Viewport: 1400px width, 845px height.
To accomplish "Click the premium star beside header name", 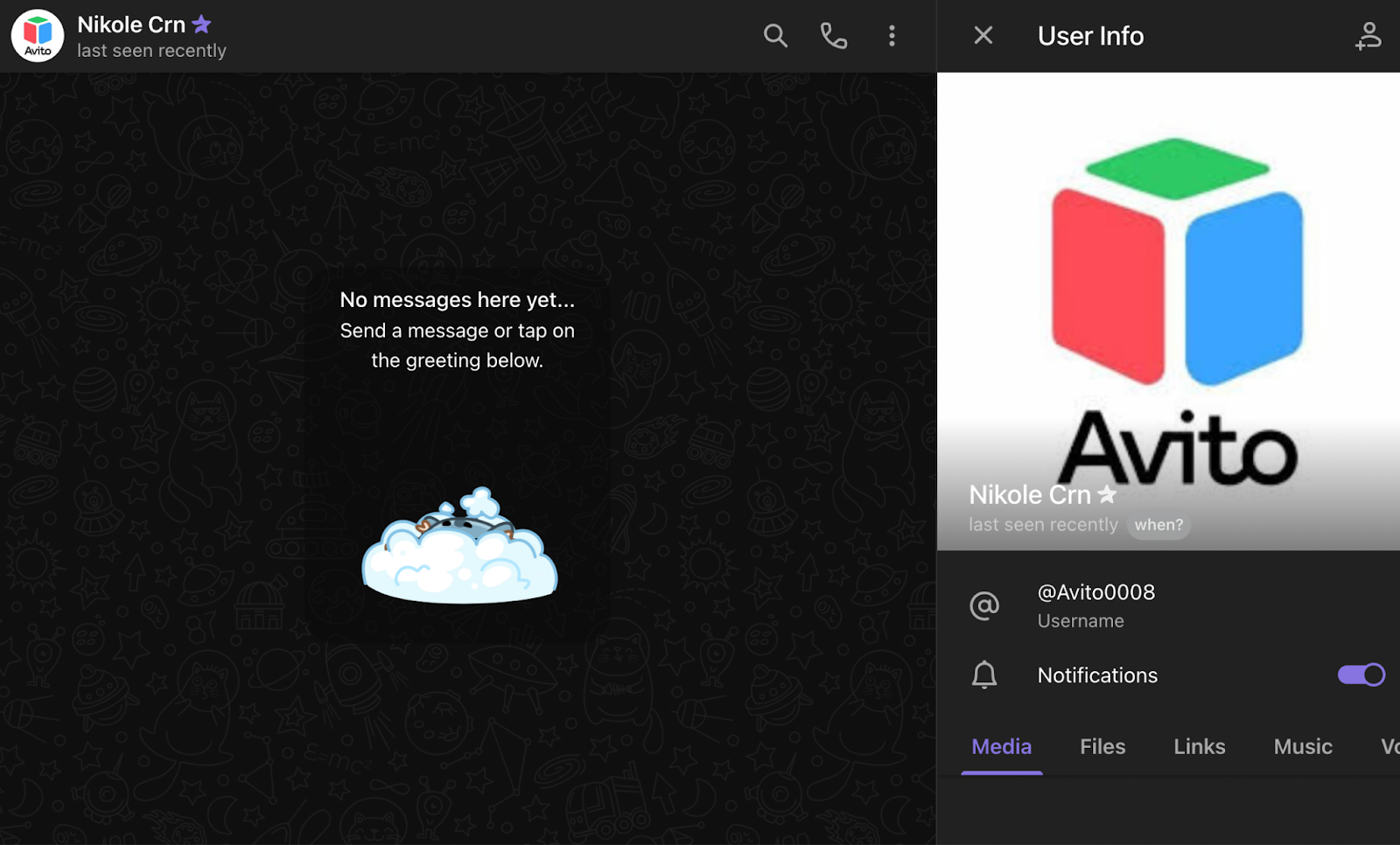I will click(201, 24).
